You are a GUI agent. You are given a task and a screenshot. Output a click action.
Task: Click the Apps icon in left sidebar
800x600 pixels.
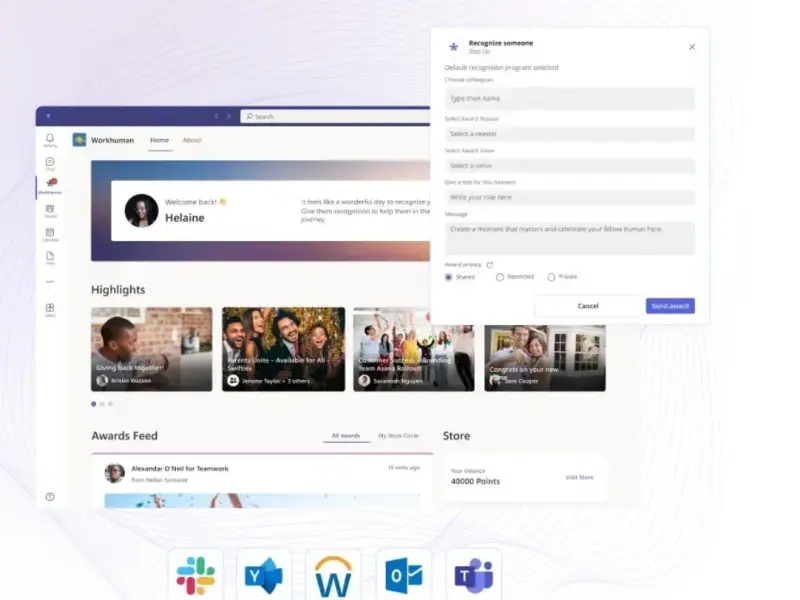50,309
